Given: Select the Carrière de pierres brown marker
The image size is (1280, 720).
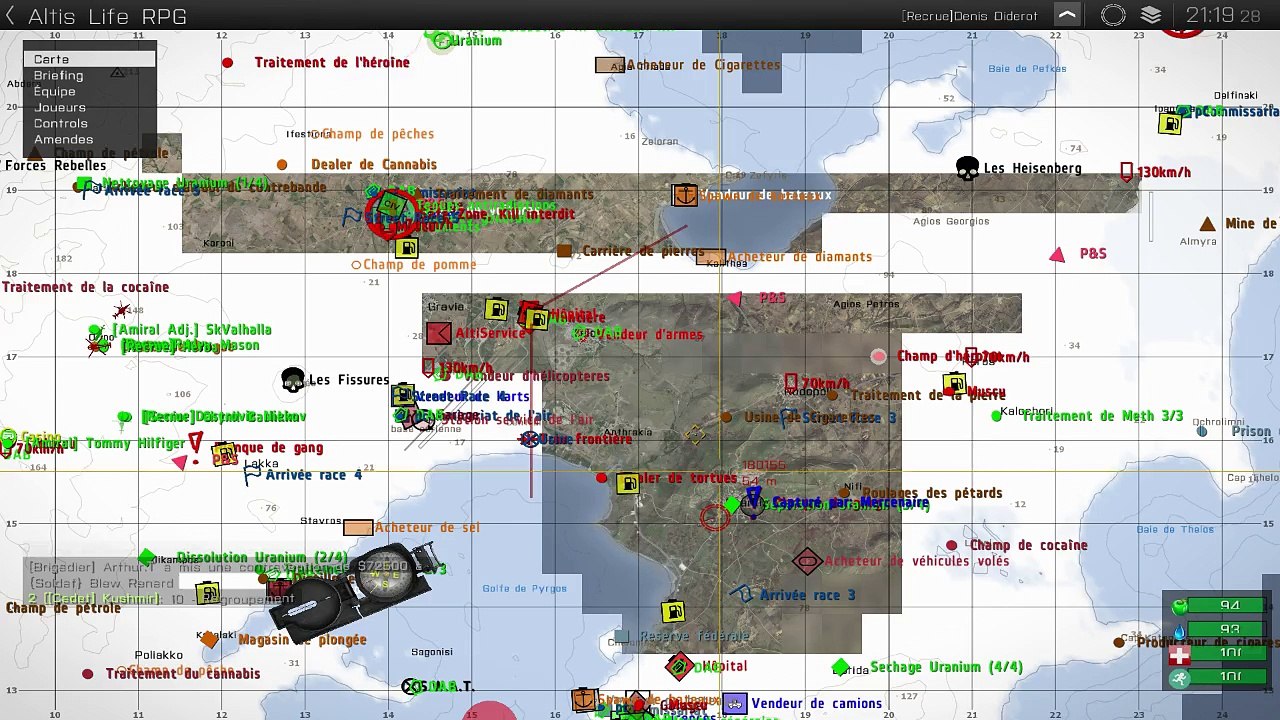Looking at the screenshot, I should tap(564, 252).
